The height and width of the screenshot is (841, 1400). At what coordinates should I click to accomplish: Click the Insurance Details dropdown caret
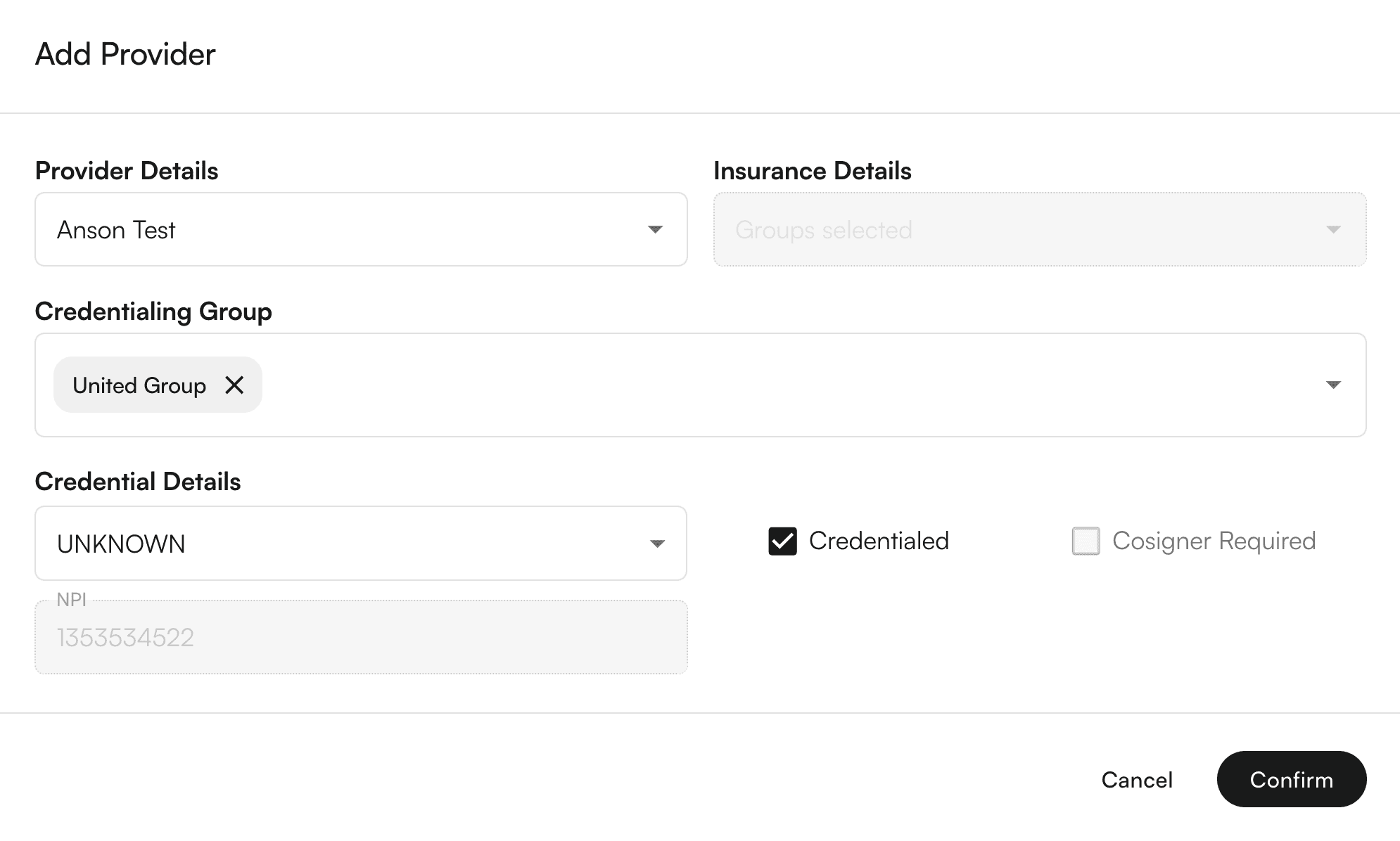click(x=1333, y=230)
